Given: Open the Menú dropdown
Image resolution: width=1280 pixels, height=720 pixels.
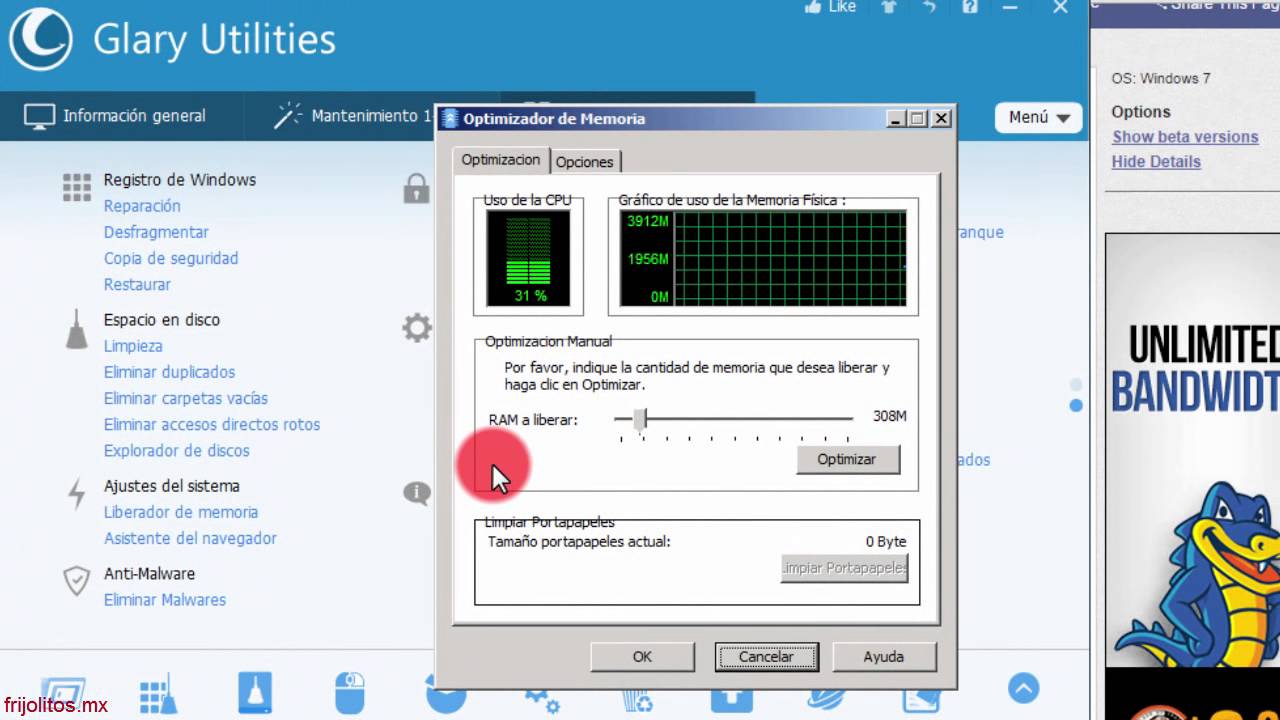Looking at the screenshot, I should 1039,117.
